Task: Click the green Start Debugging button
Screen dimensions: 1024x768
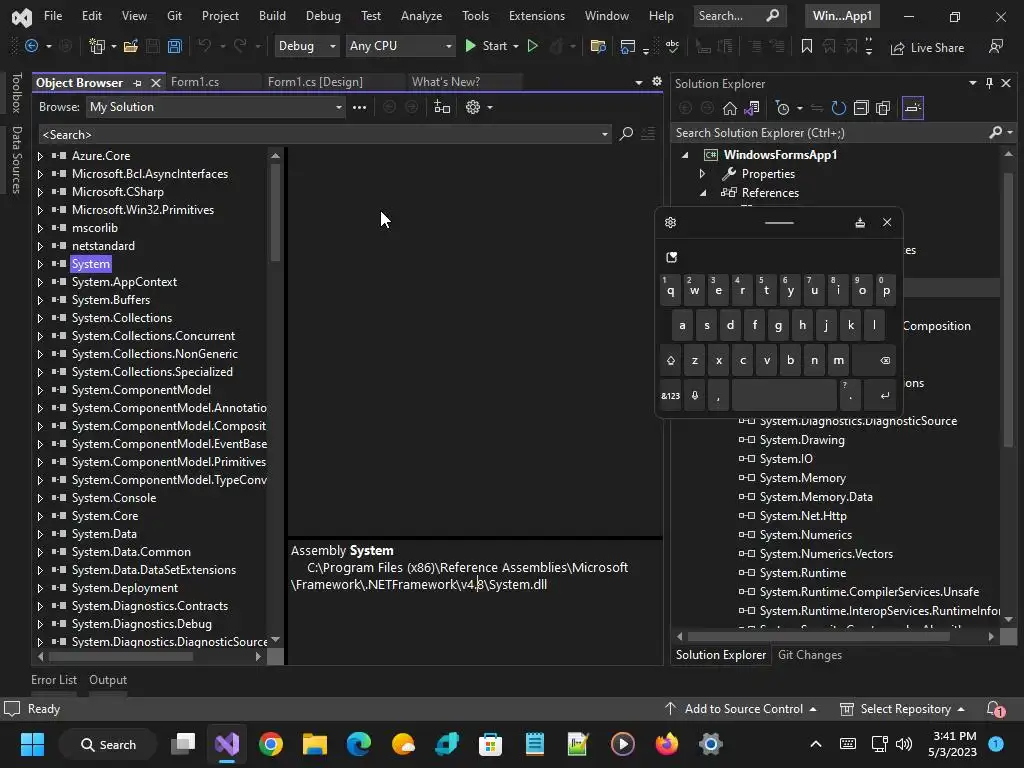Action: point(485,46)
